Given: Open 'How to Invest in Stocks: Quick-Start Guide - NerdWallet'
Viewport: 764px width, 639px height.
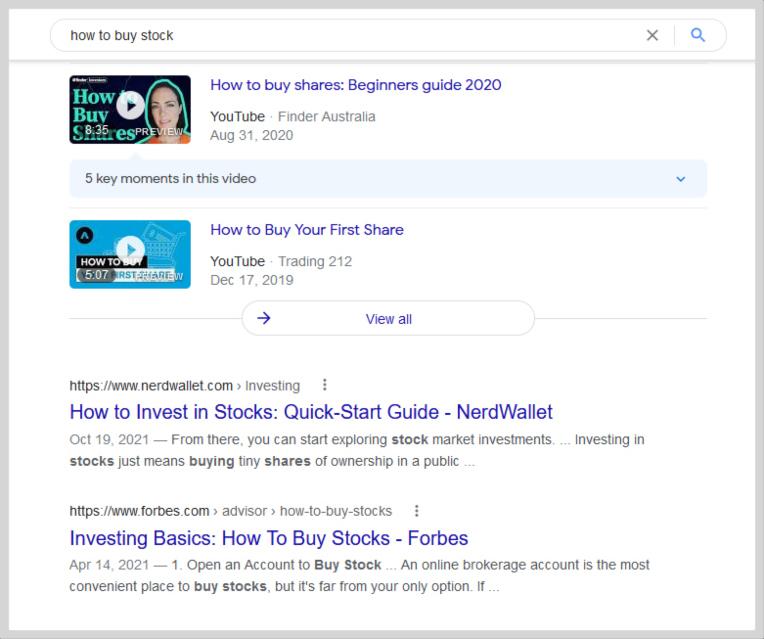Looking at the screenshot, I should [x=311, y=412].
